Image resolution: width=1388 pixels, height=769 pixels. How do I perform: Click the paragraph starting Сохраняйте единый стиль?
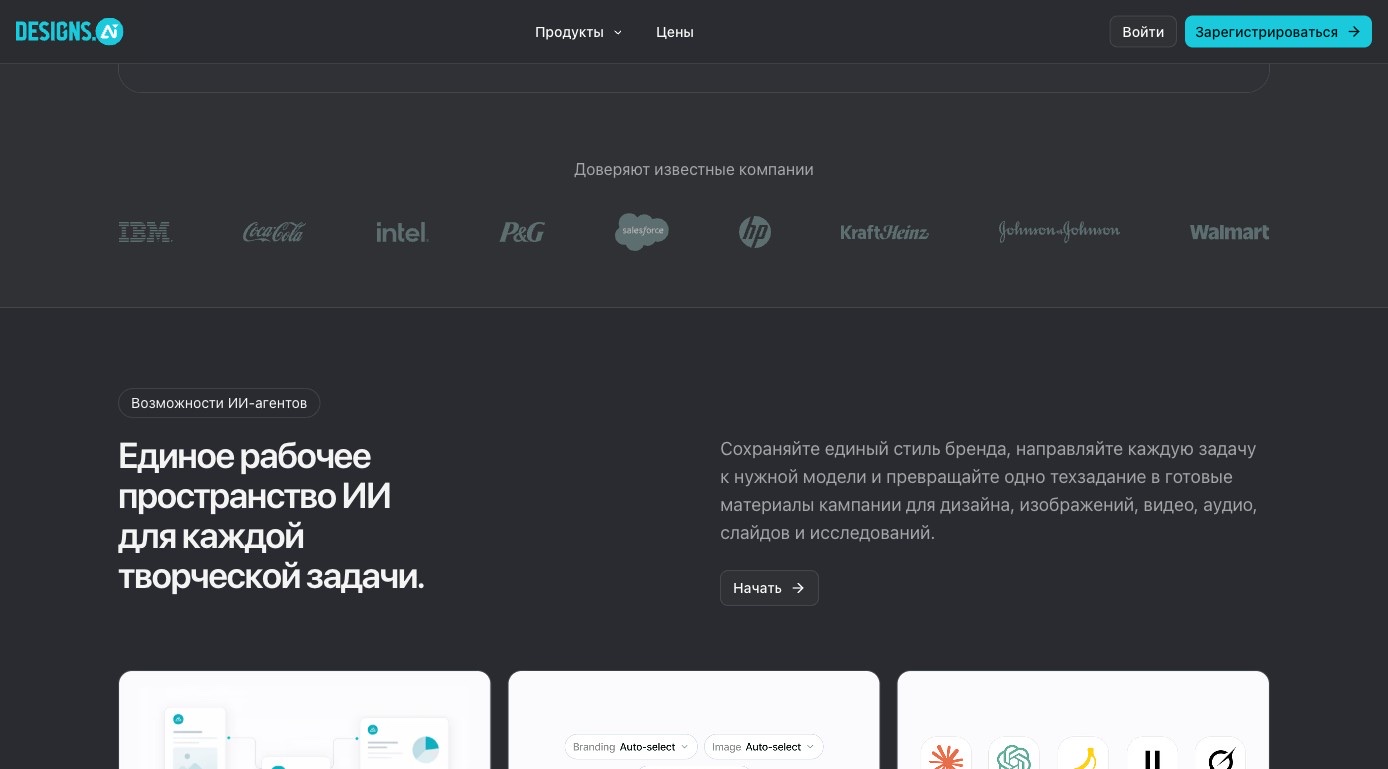point(989,491)
